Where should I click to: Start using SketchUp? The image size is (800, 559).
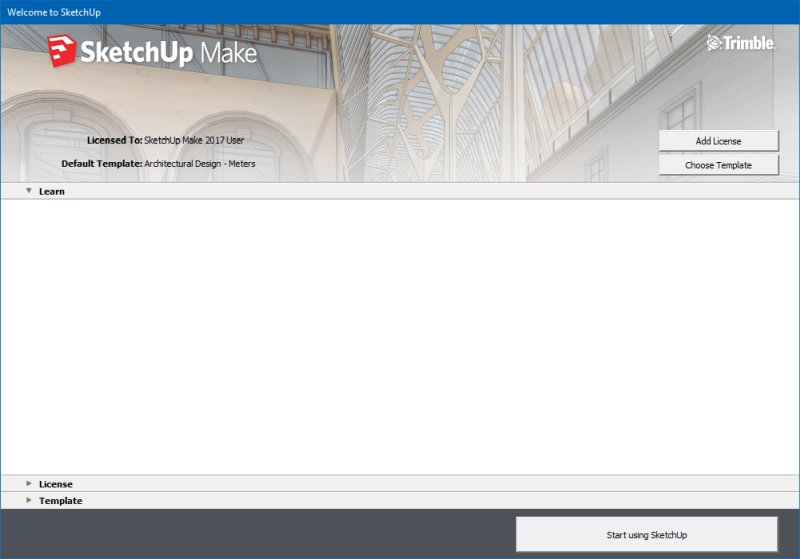(646, 535)
